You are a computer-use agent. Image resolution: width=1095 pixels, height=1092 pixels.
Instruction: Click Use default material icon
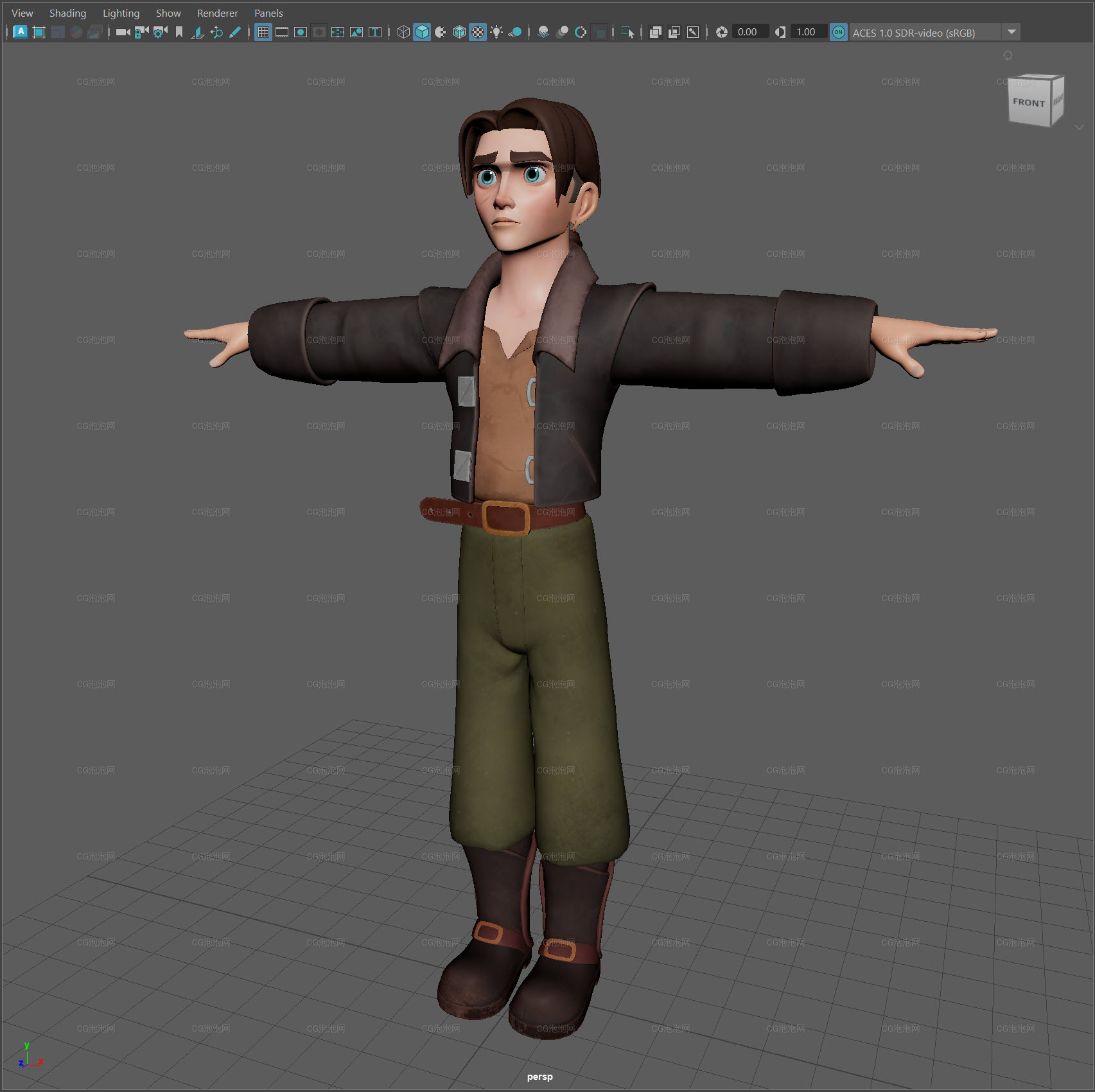441,32
